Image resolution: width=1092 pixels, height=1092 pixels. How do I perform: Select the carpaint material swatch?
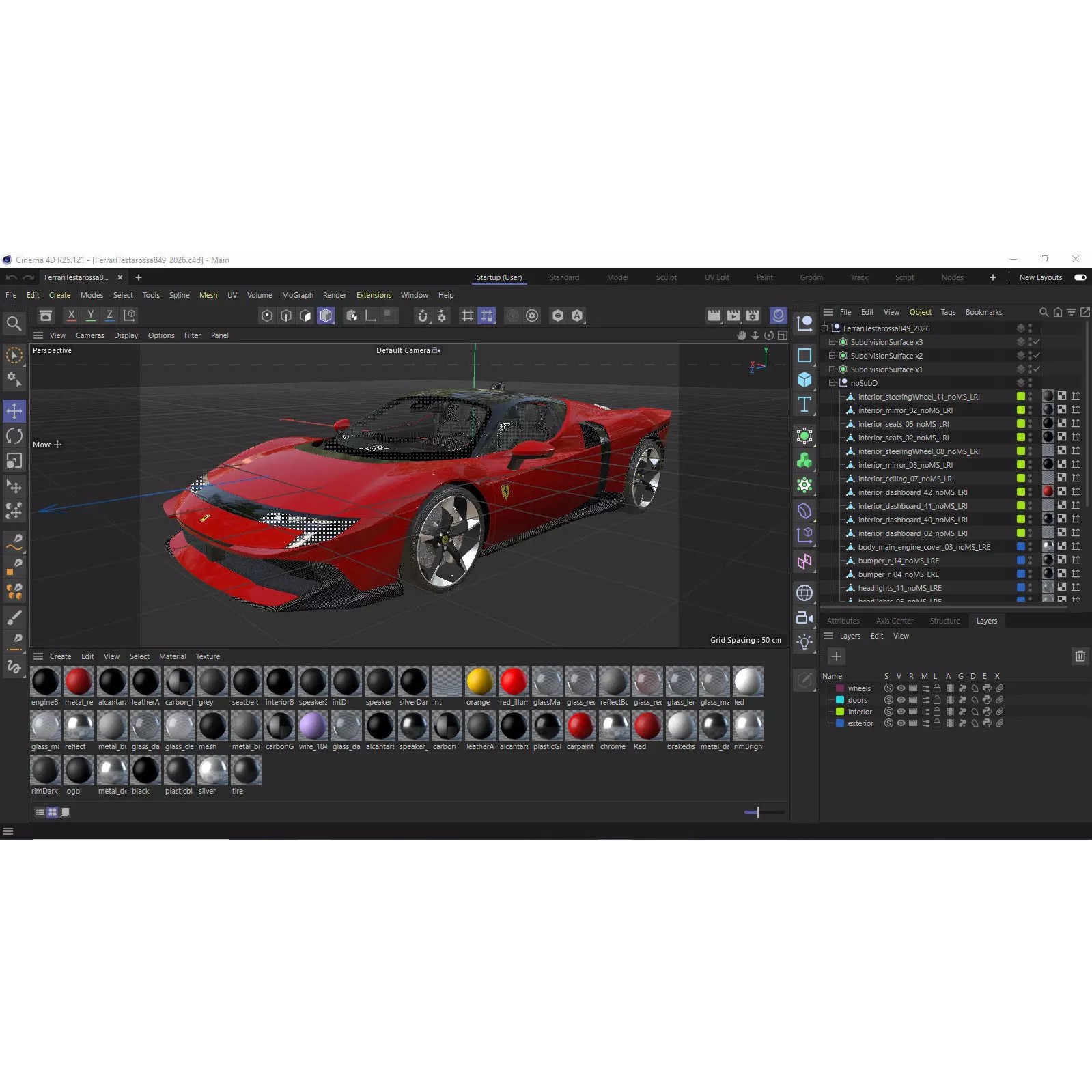580,725
